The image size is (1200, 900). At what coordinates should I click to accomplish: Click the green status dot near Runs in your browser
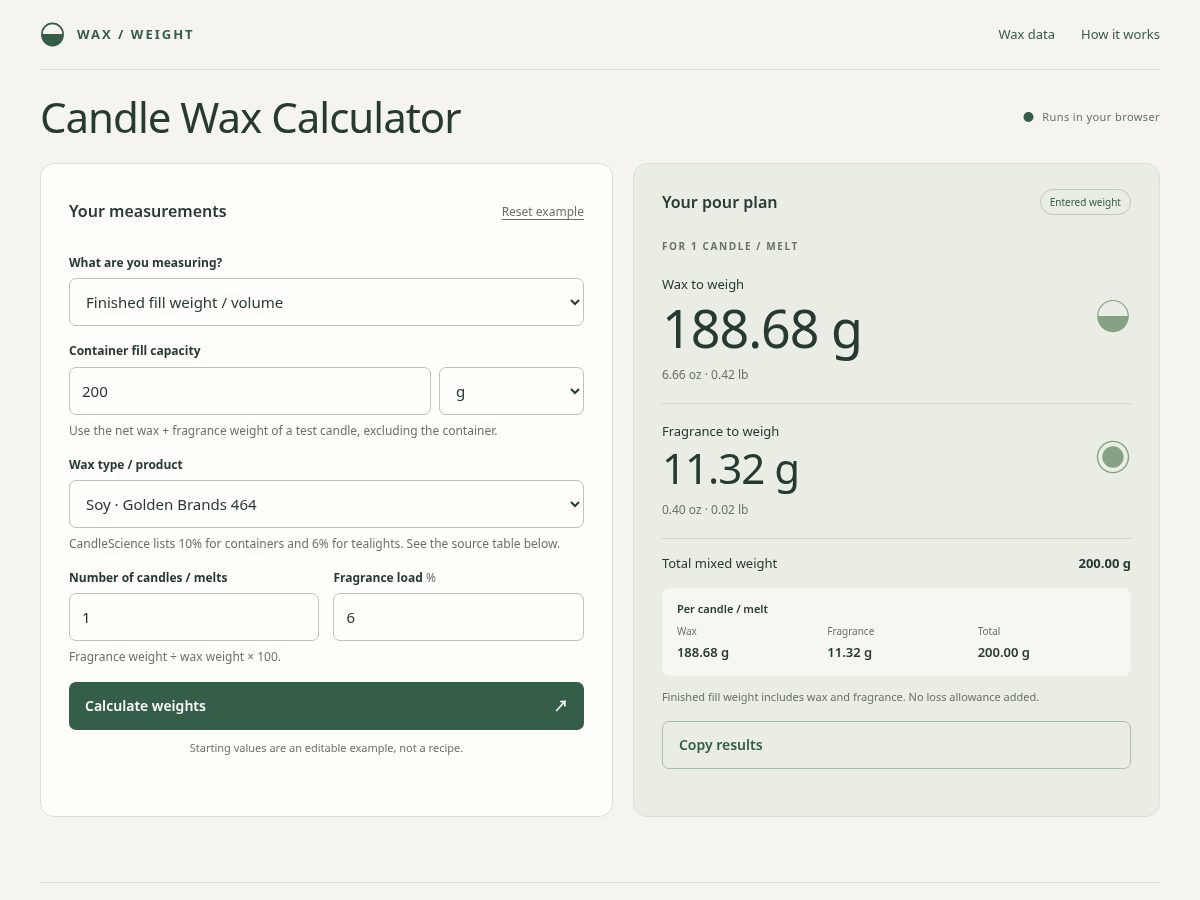coord(1028,117)
